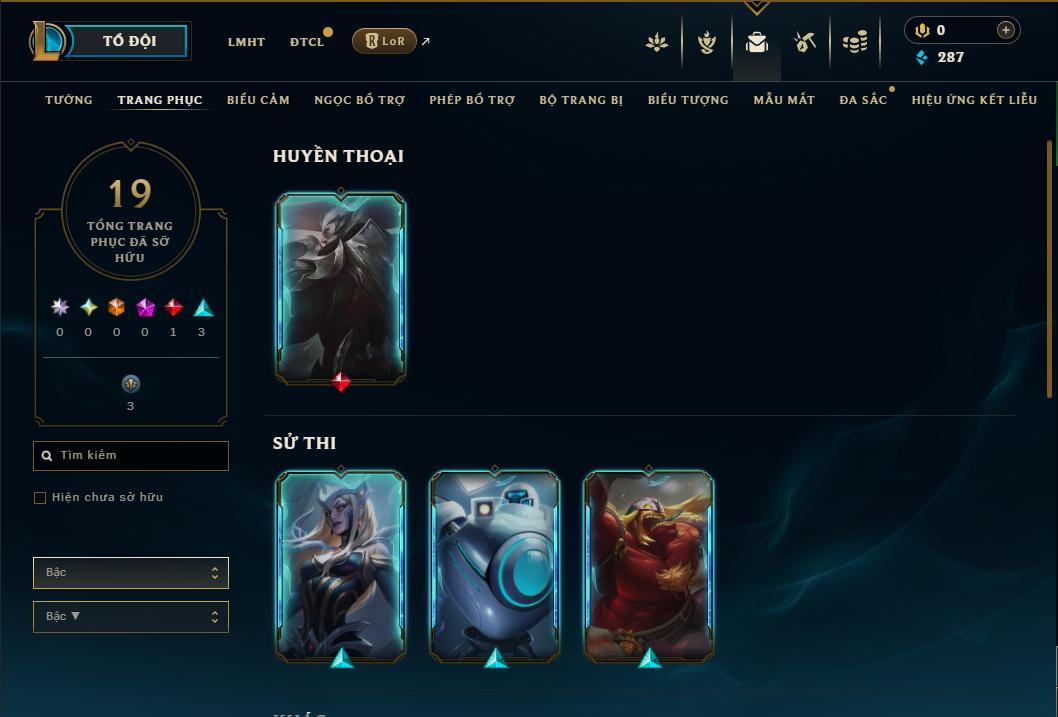Screen dimensions: 1058x717
Task: Open the ĐA SẮC tab
Action: [x=863, y=100]
